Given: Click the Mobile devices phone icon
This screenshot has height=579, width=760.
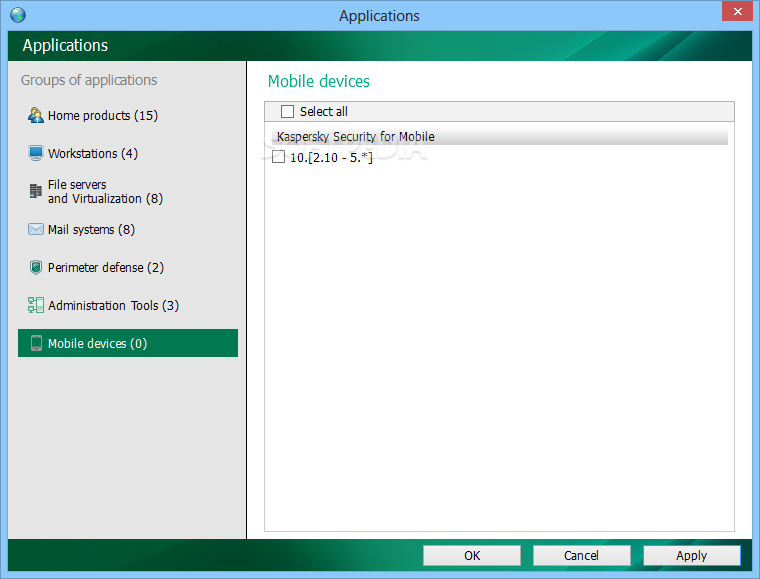Looking at the screenshot, I should tap(36, 343).
